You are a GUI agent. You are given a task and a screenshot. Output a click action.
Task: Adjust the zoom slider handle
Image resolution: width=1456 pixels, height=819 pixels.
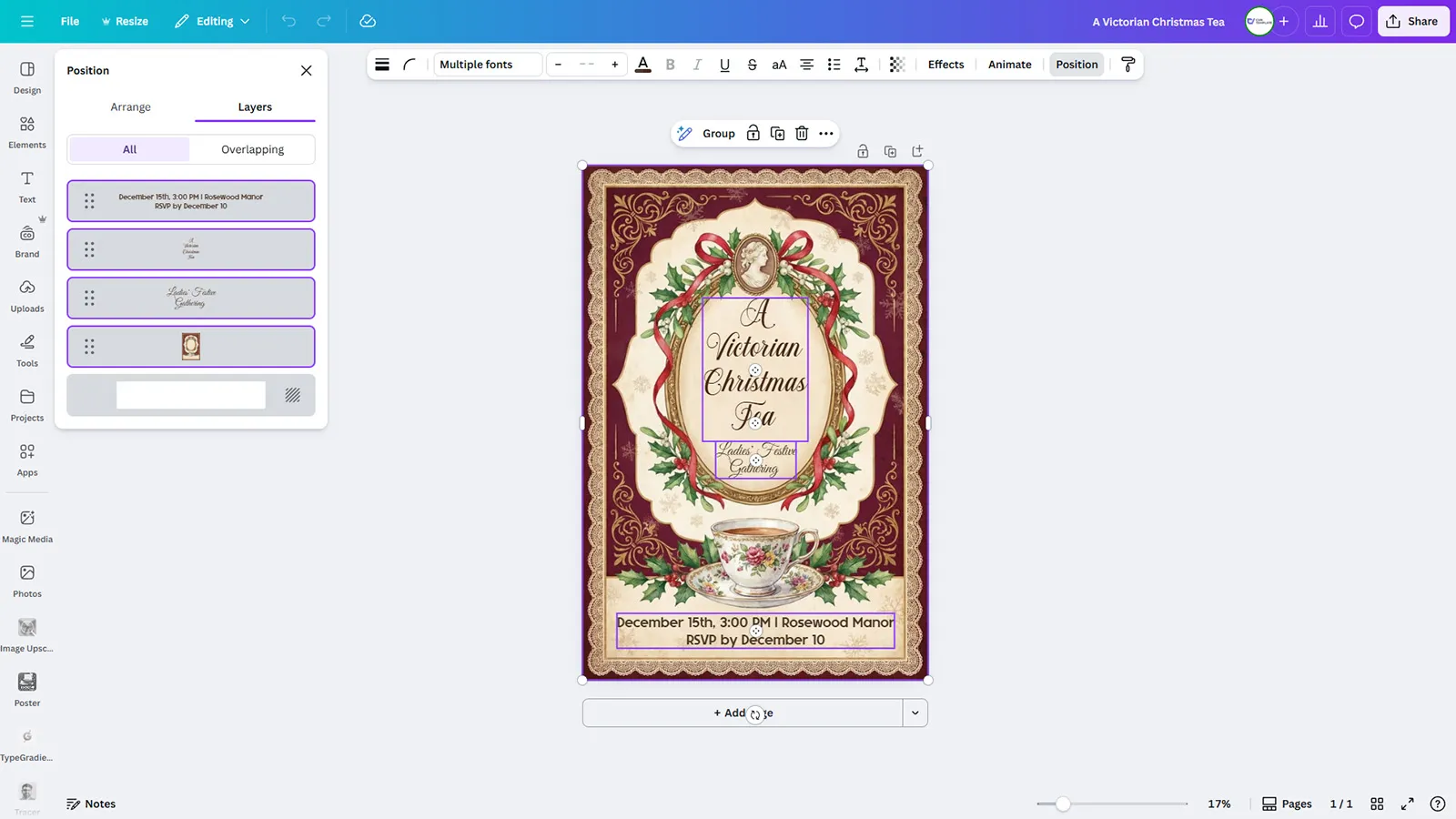tap(1063, 804)
